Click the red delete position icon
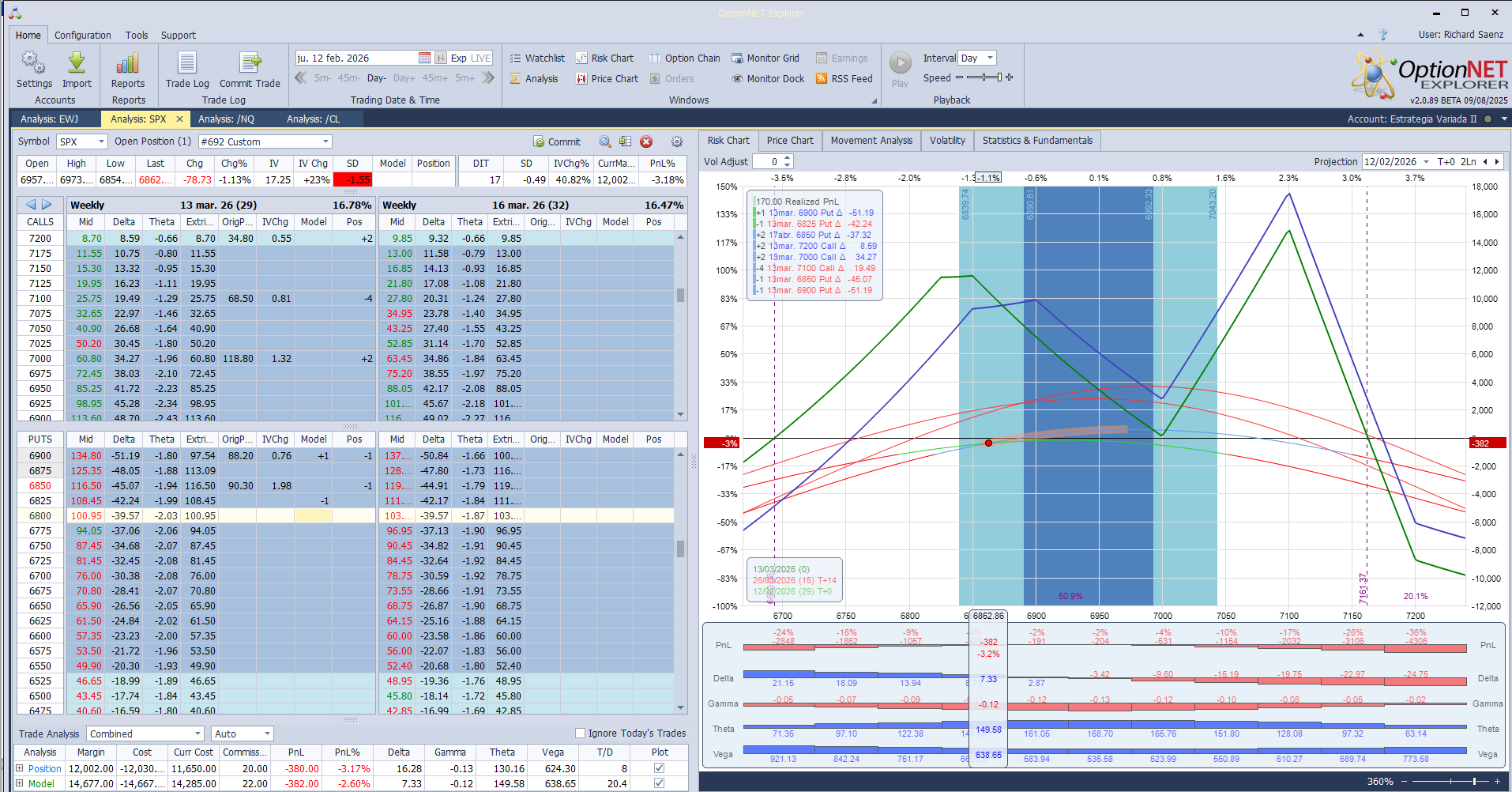The image size is (1512, 792). (x=646, y=141)
